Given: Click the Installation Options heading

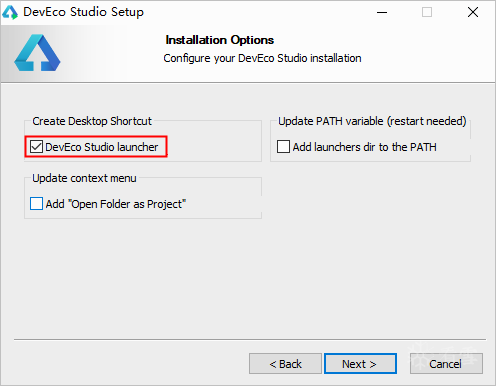Looking at the screenshot, I should click(x=220, y=40).
